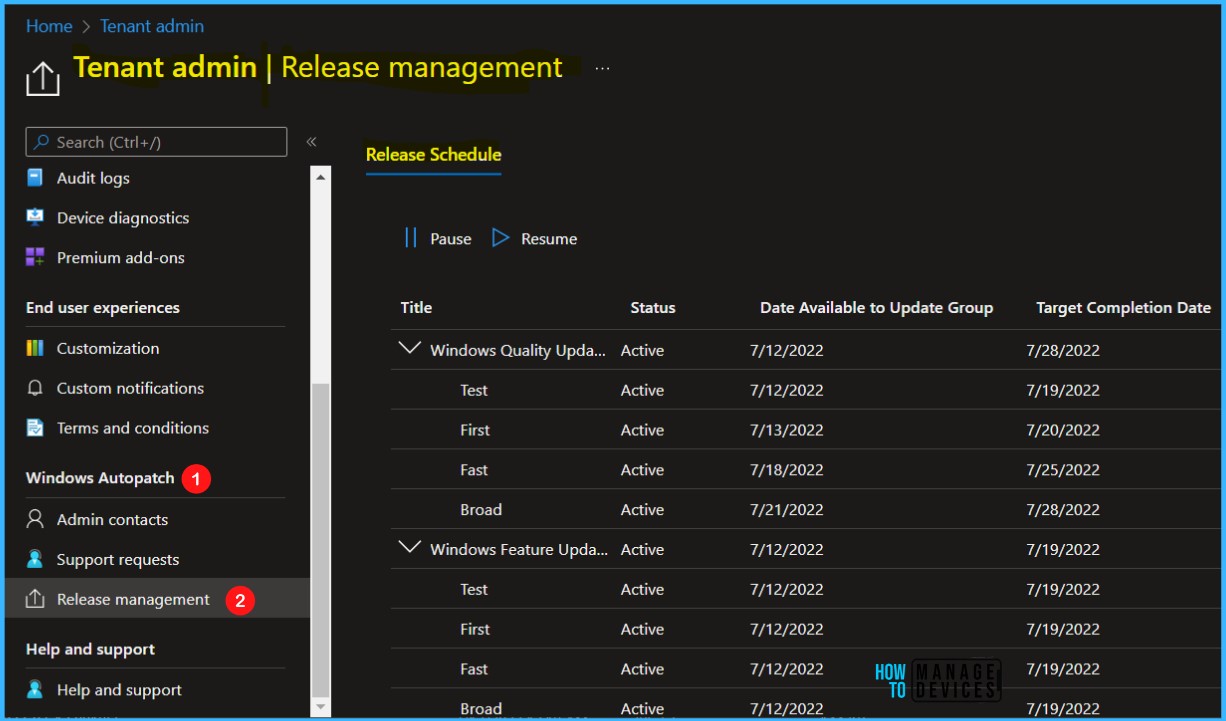1226x721 pixels.
Task: Select the Fast row under Feature Update
Action: click(x=805, y=669)
